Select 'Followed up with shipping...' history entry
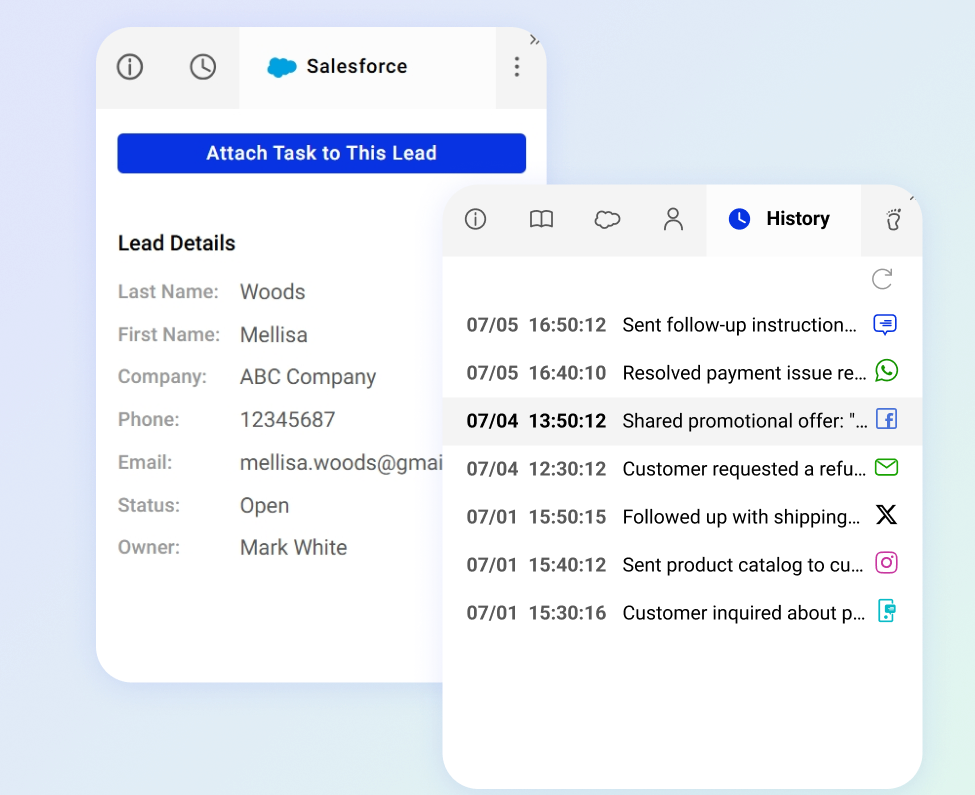975x795 pixels. click(x=682, y=517)
